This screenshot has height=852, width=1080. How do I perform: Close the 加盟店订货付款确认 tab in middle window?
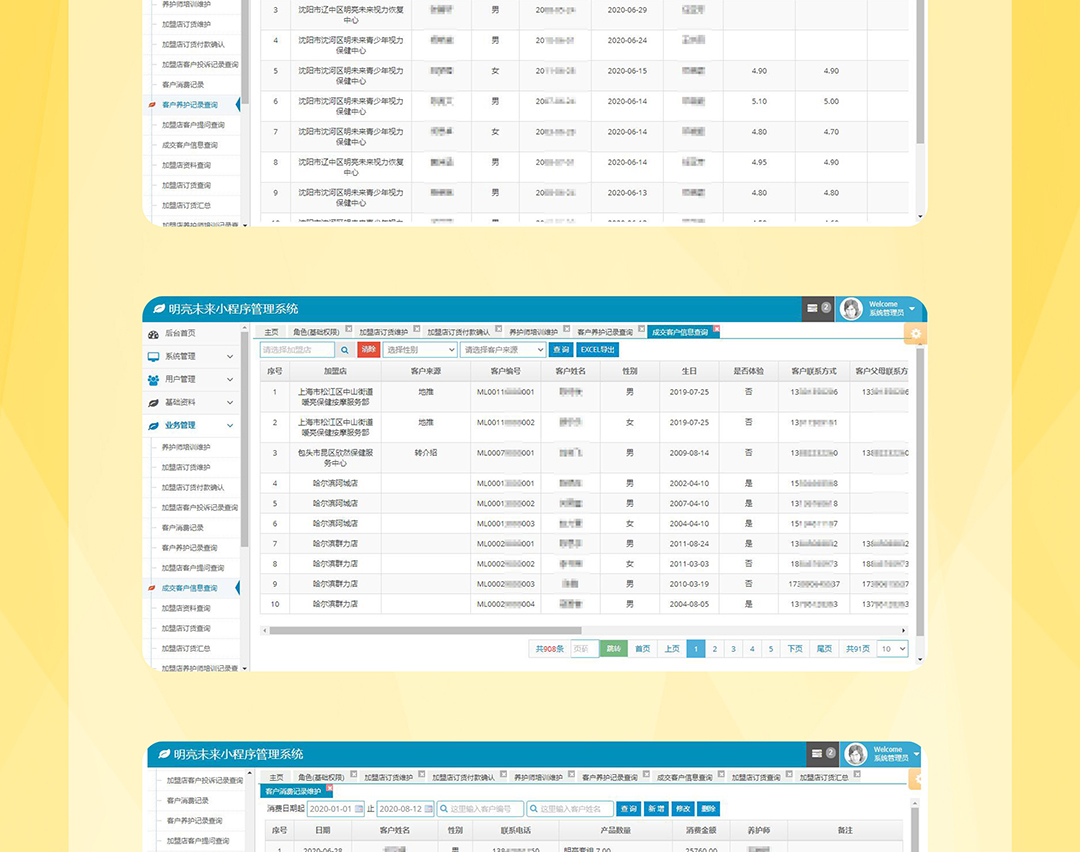pyautogui.click(x=499, y=329)
